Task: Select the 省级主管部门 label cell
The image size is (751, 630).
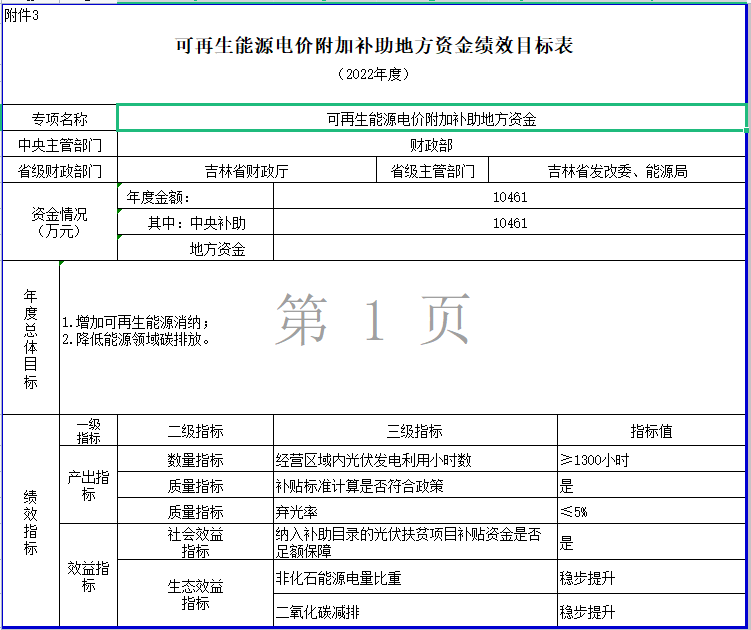Action: click(432, 171)
